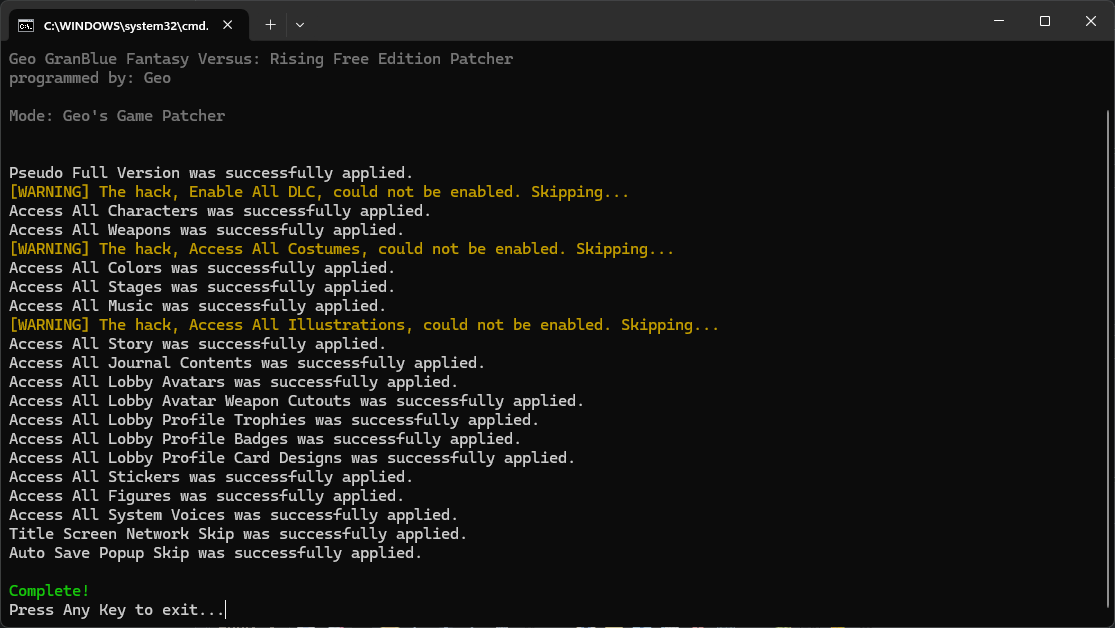Click 'Access All Stickers' output line

(210, 477)
